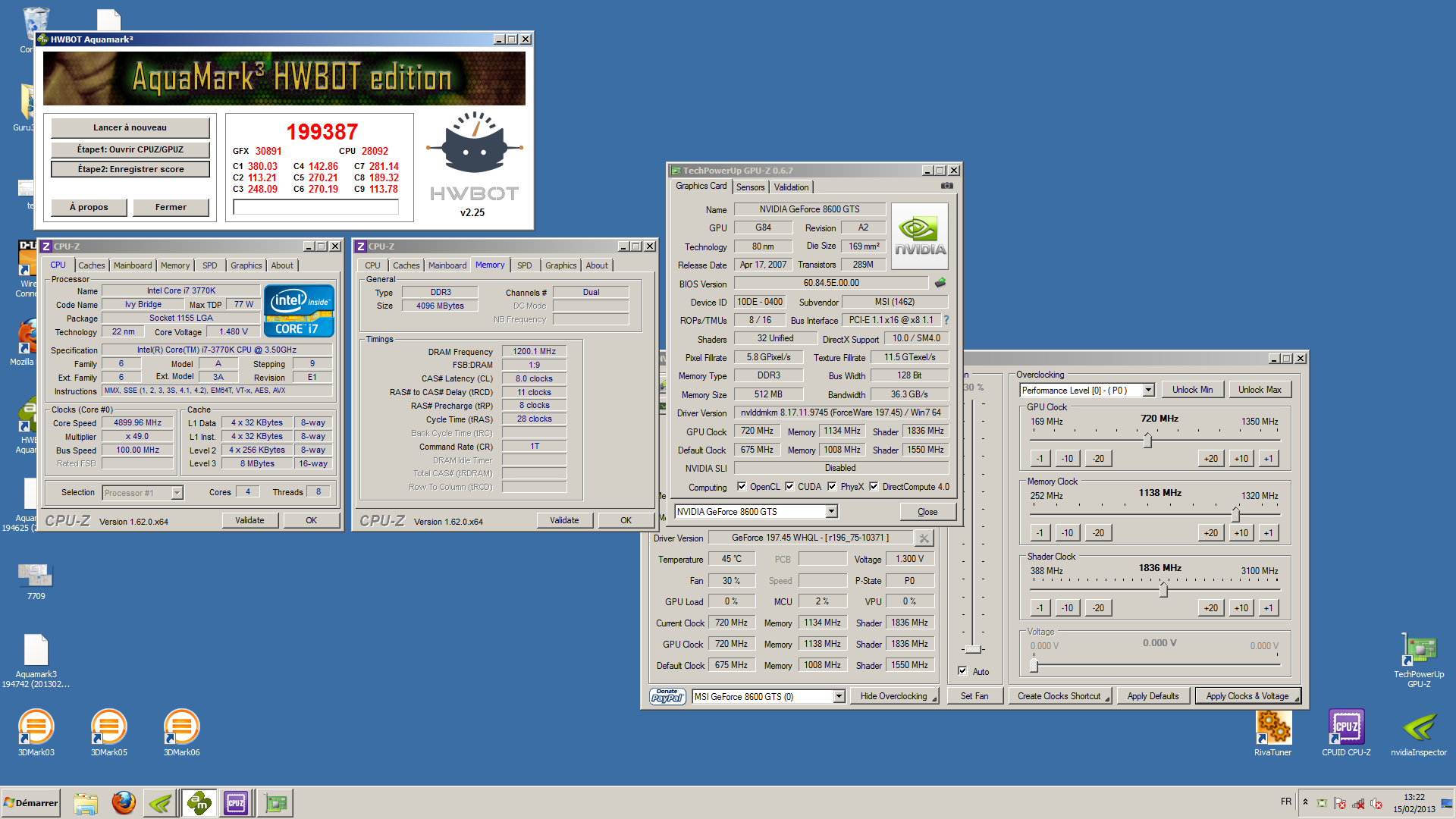Open Mainboard tab in left CPU-Z window

point(133,265)
